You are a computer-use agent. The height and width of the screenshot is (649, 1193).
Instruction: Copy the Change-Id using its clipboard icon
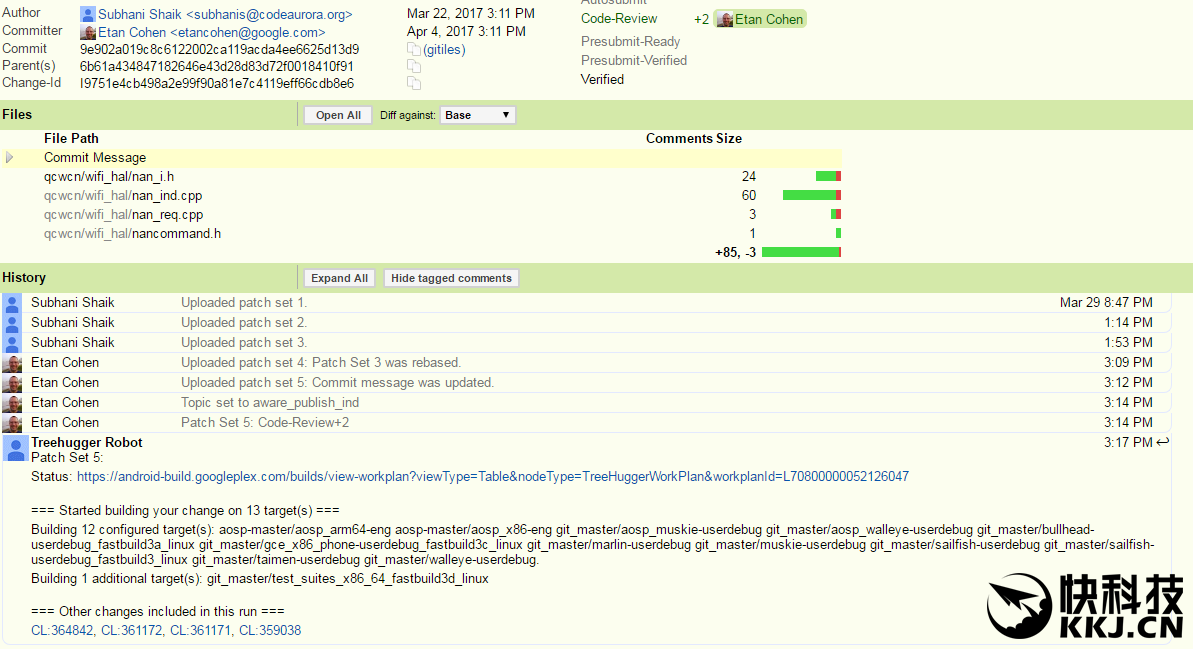click(x=414, y=84)
